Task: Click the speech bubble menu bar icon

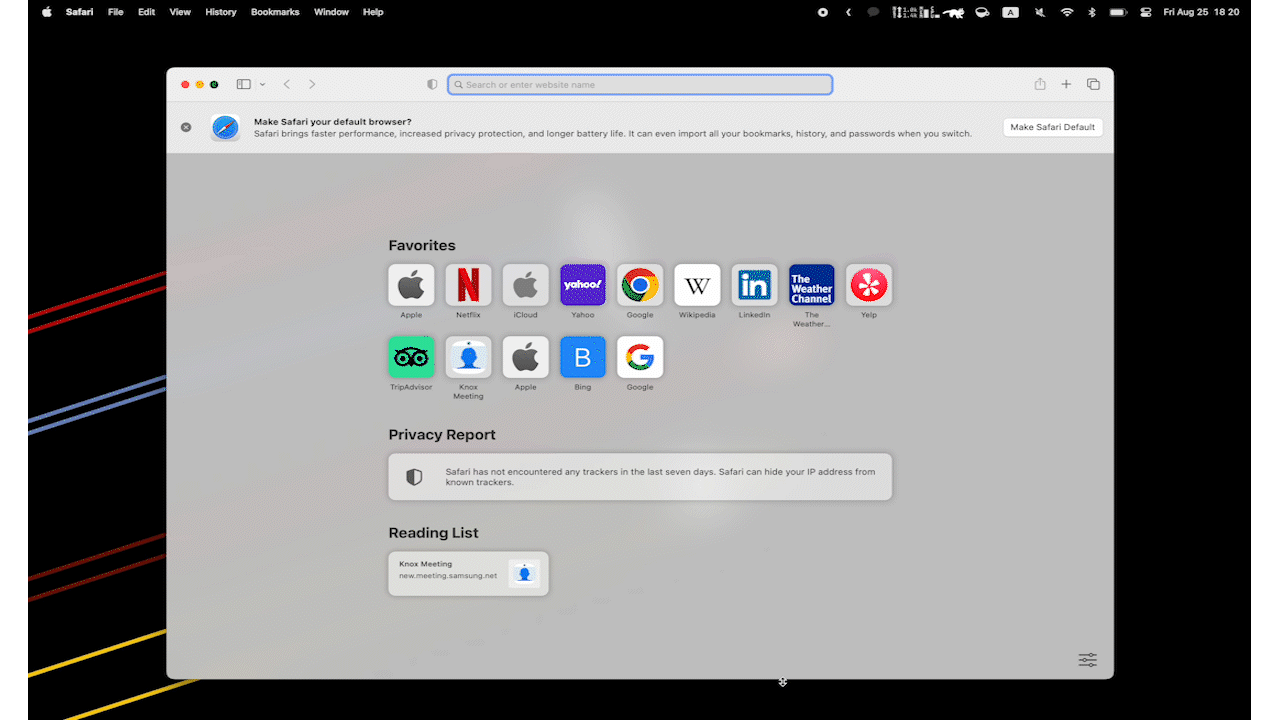Action: click(x=873, y=12)
